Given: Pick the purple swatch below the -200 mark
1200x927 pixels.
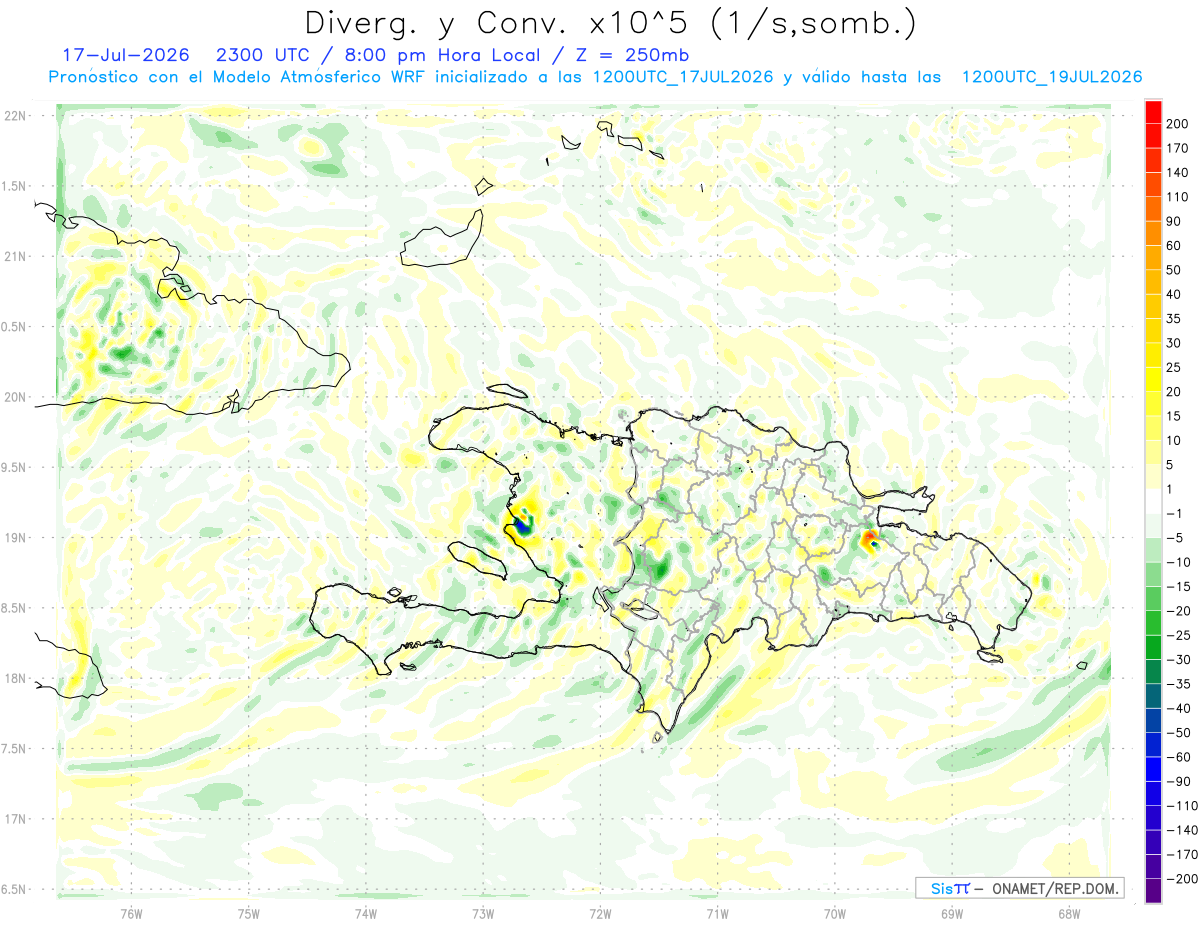Looking at the screenshot, I should tap(1153, 892).
